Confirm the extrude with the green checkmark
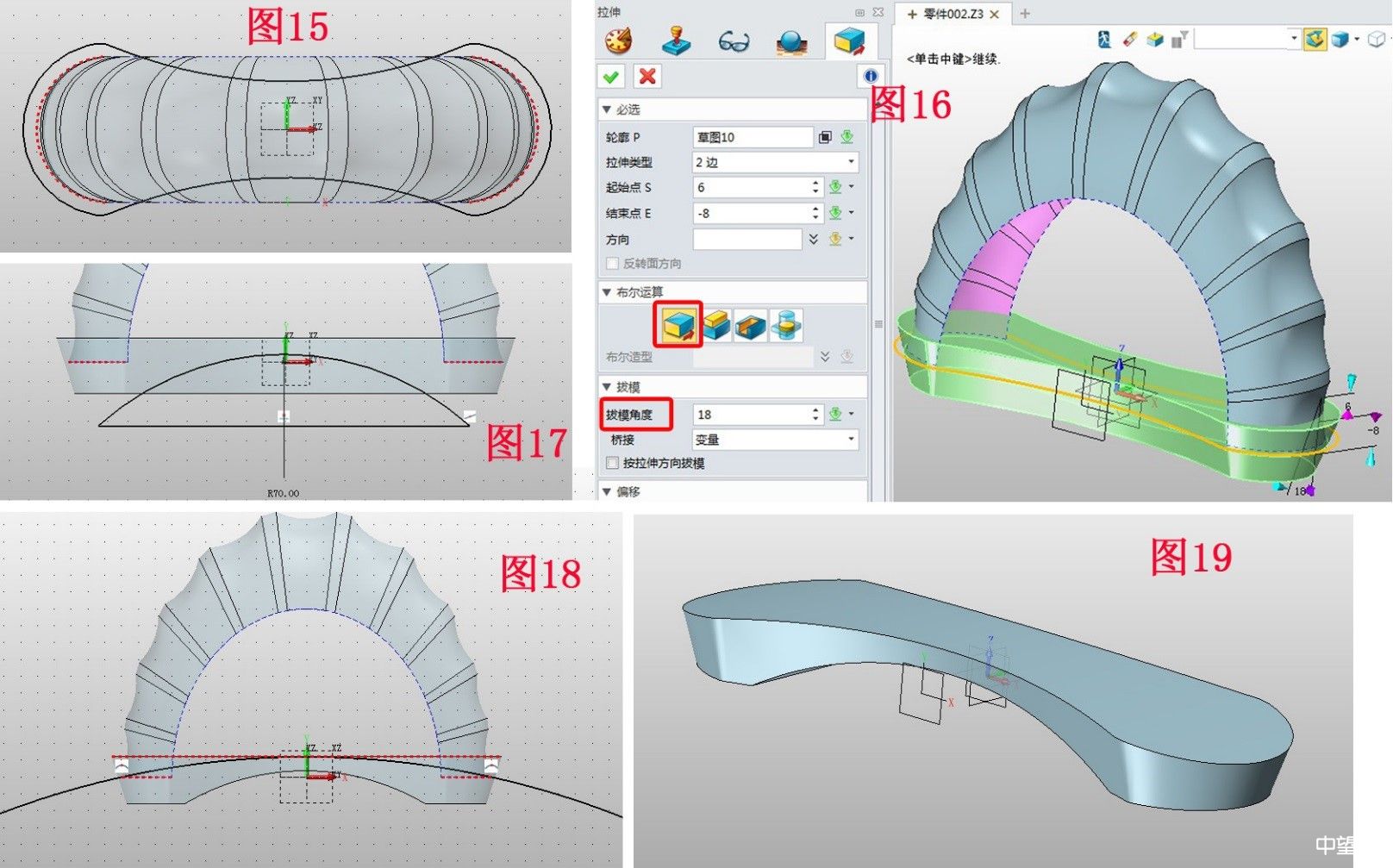The image size is (1393, 868). point(611,77)
